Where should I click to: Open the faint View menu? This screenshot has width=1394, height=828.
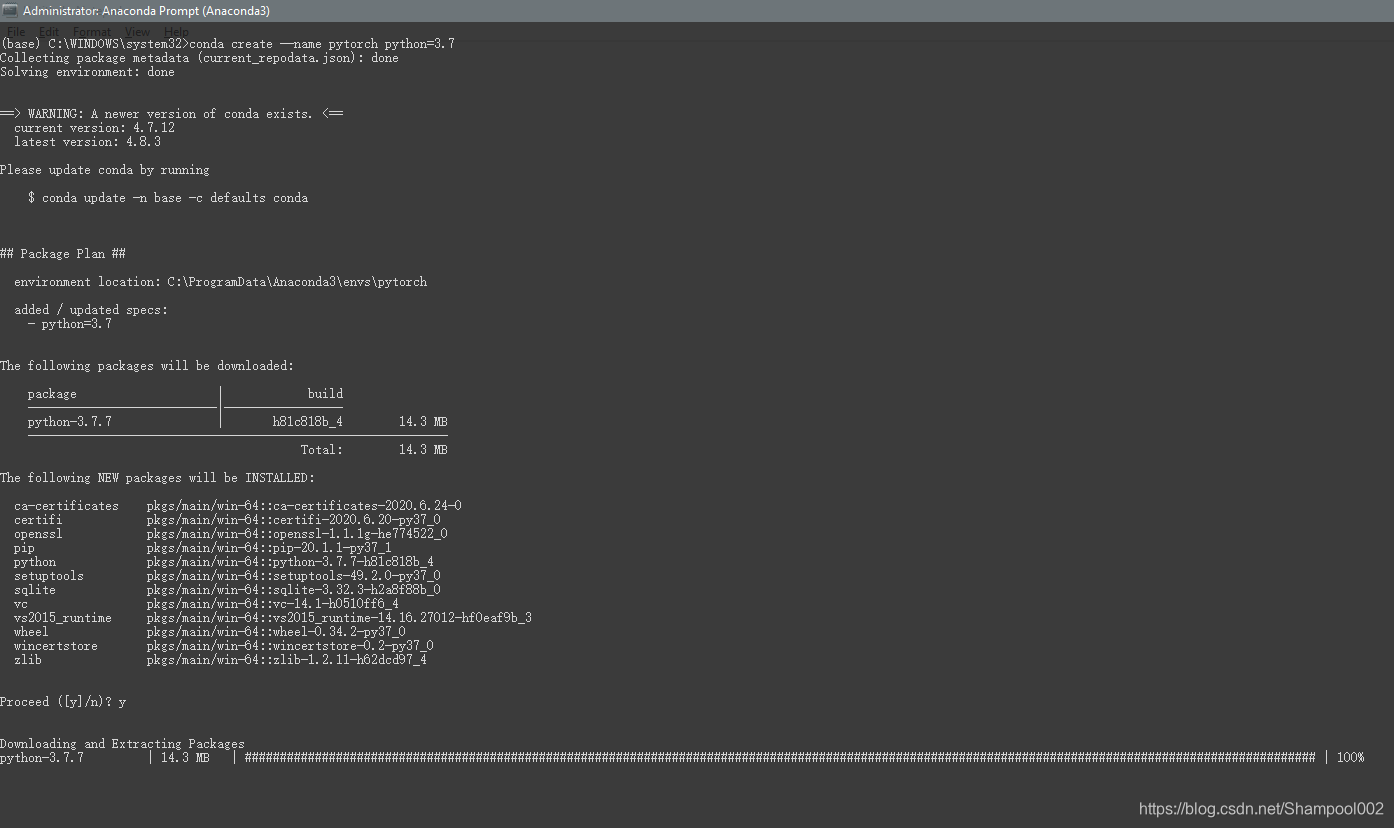tap(137, 32)
